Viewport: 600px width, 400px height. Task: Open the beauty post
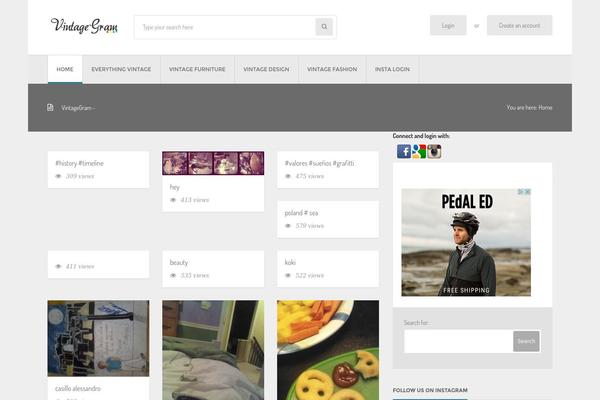(x=179, y=263)
